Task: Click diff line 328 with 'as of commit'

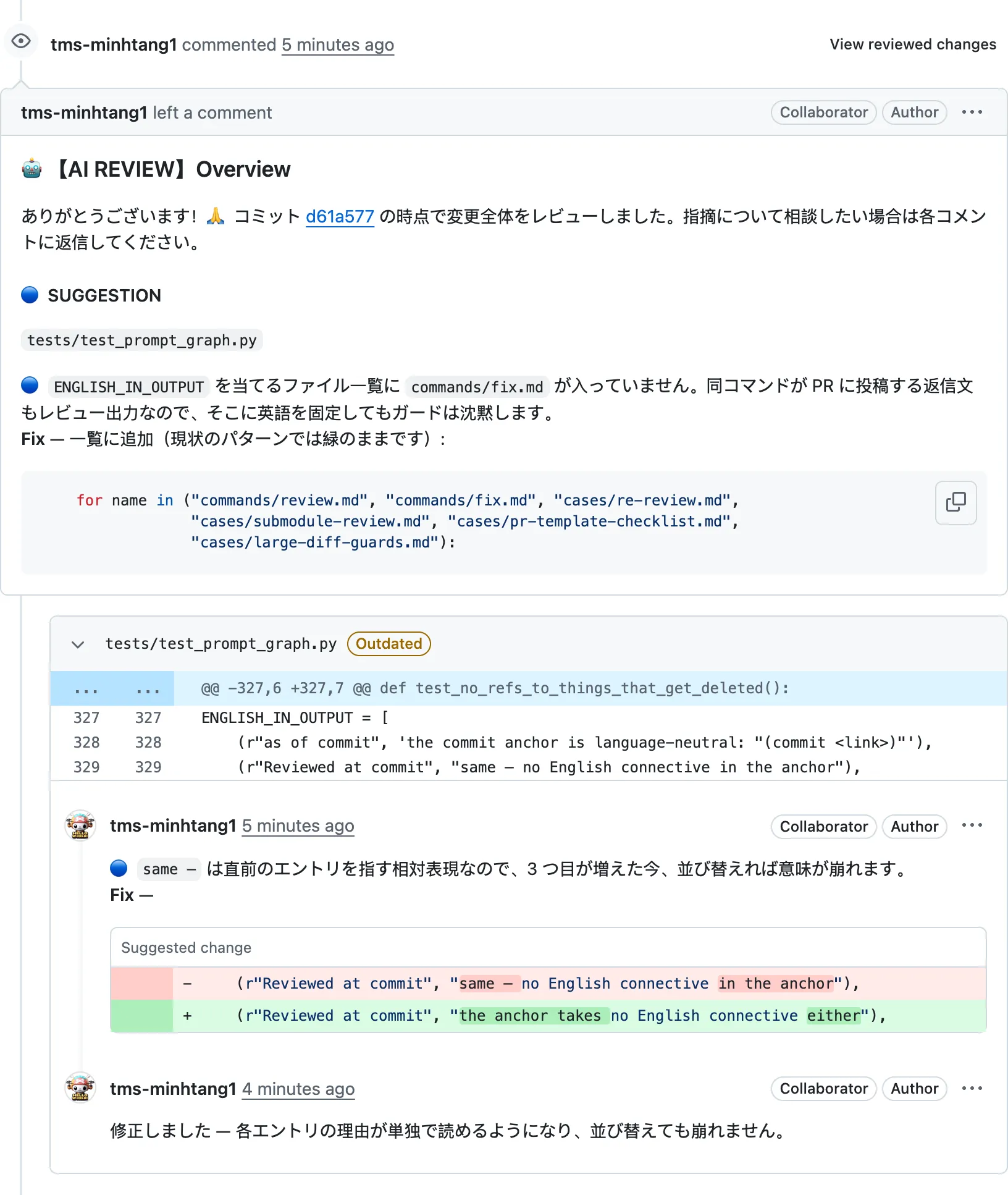Action: click(529, 743)
